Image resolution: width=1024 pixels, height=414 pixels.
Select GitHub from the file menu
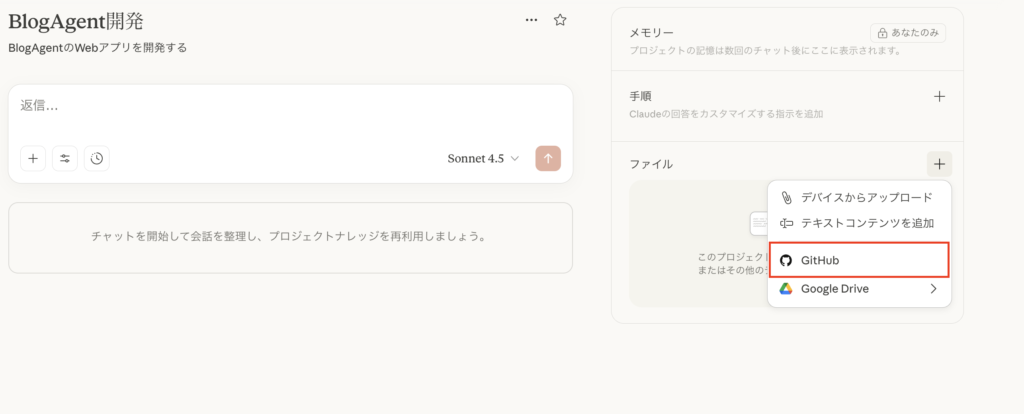pyautogui.click(x=859, y=260)
